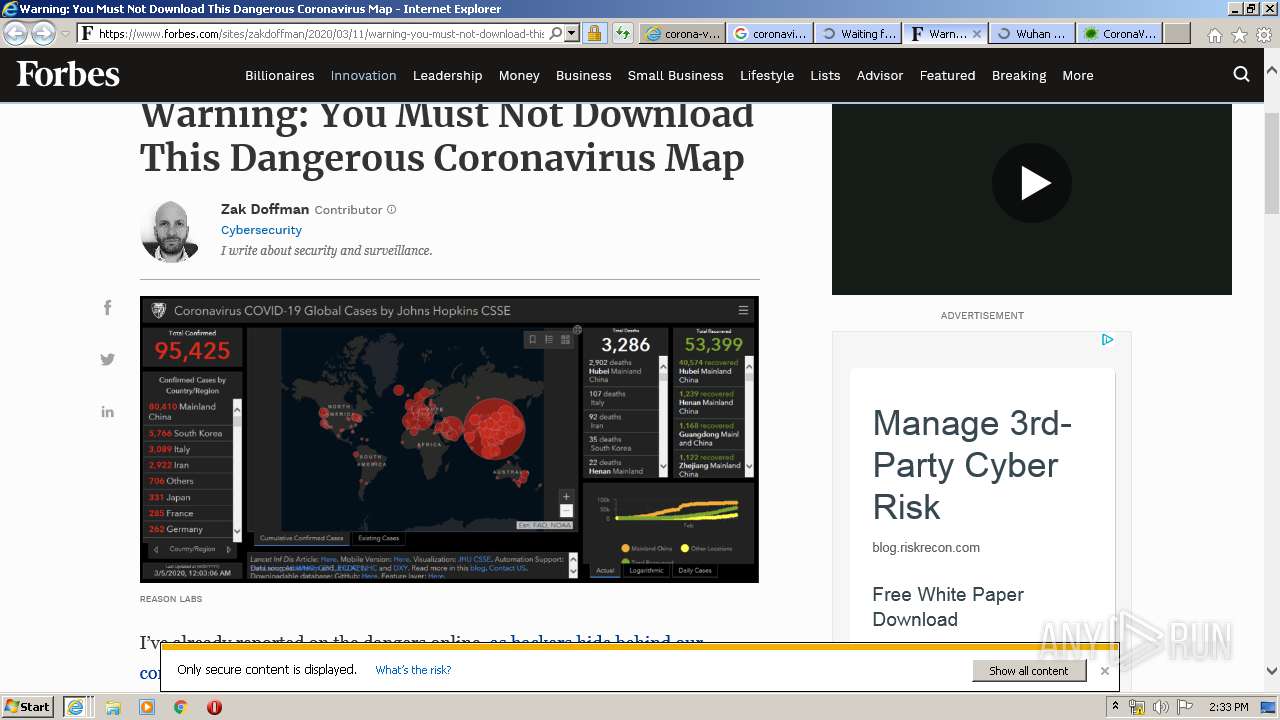Open Opera red taskbar icon

pos(214,707)
